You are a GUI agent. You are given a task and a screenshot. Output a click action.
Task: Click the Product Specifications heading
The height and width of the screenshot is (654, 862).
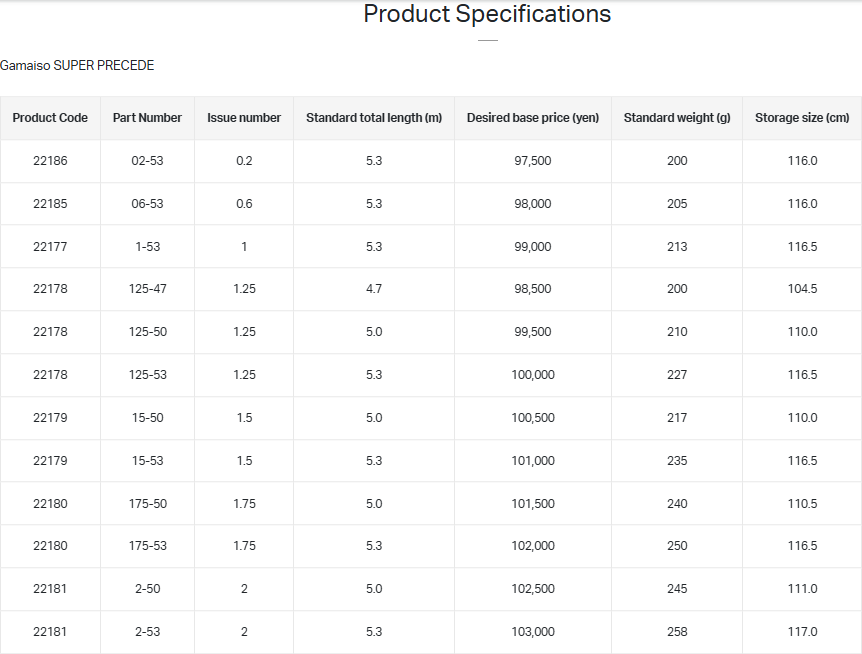pos(487,14)
